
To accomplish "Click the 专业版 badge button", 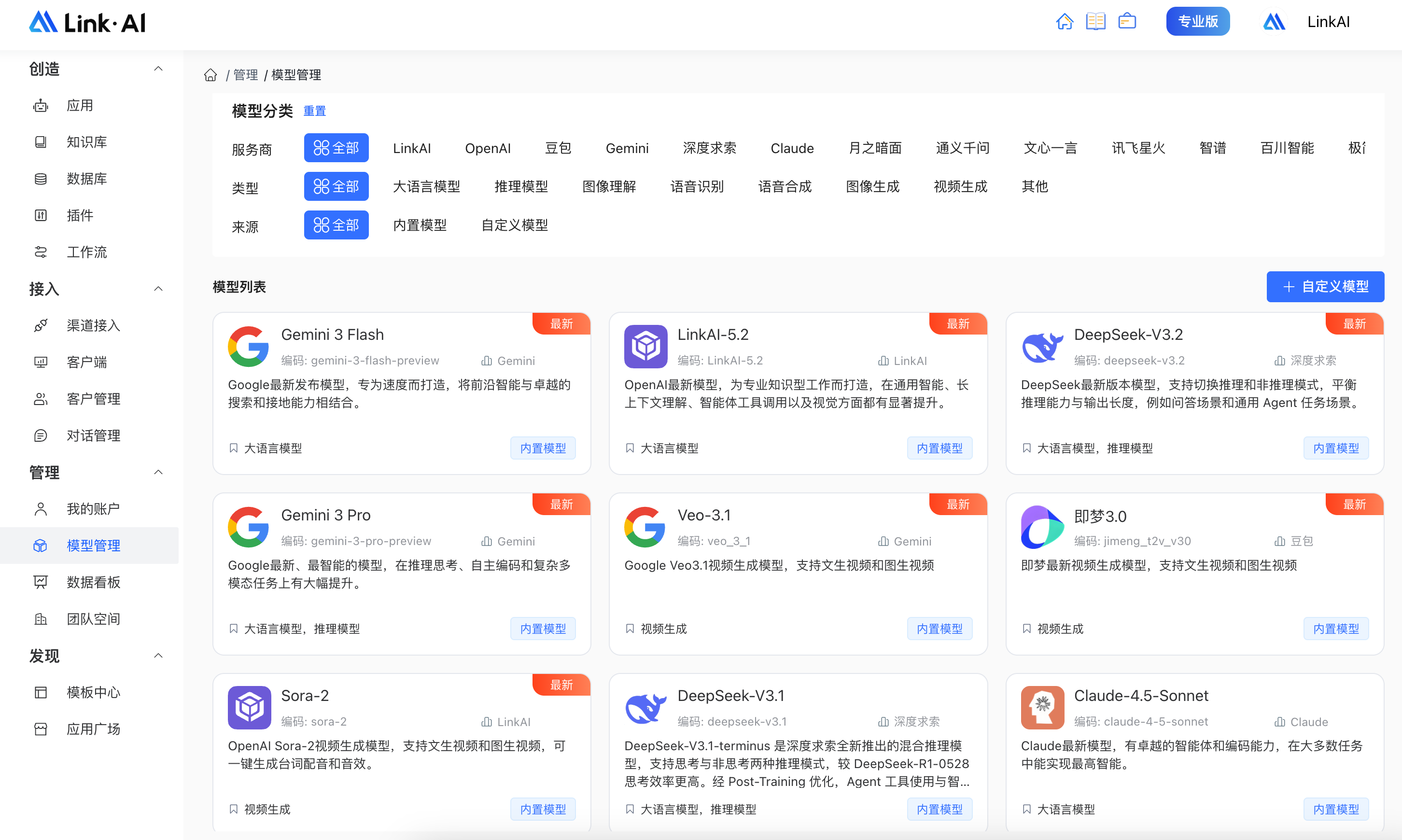I will [x=1198, y=22].
